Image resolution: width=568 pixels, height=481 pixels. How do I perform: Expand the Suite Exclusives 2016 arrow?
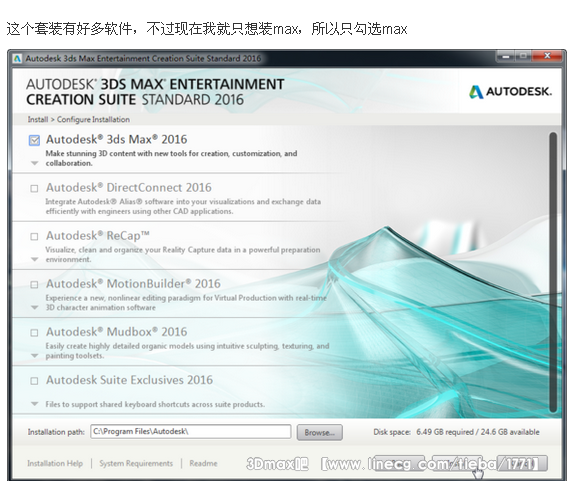point(34,404)
